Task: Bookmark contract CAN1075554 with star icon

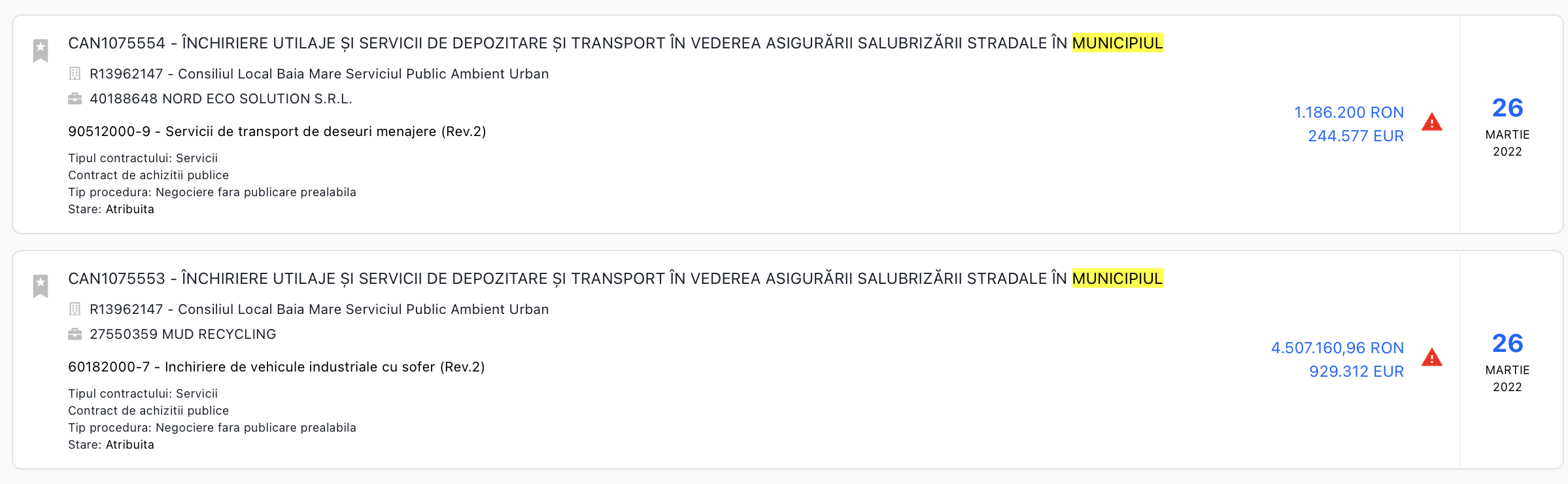Action: click(41, 50)
